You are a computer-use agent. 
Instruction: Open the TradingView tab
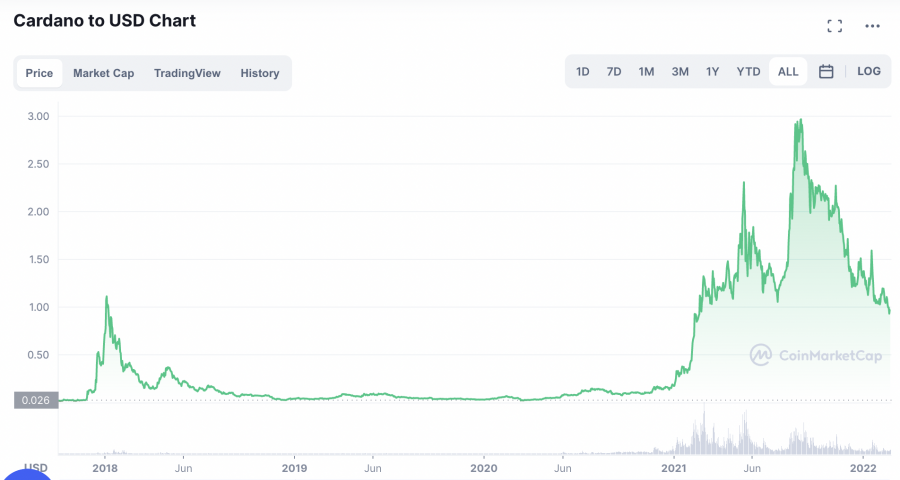[x=187, y=73]
